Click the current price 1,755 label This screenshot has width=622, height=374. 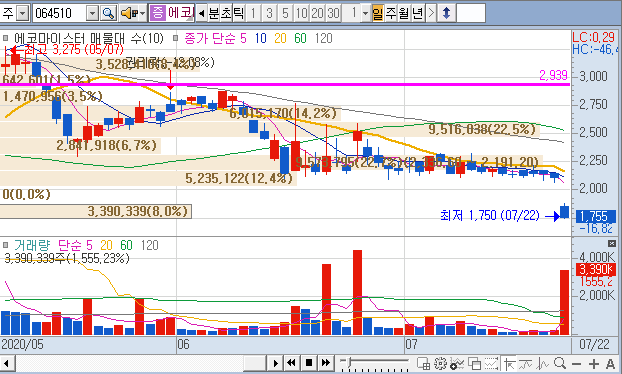pyautogui.click(x=595, y=217)
